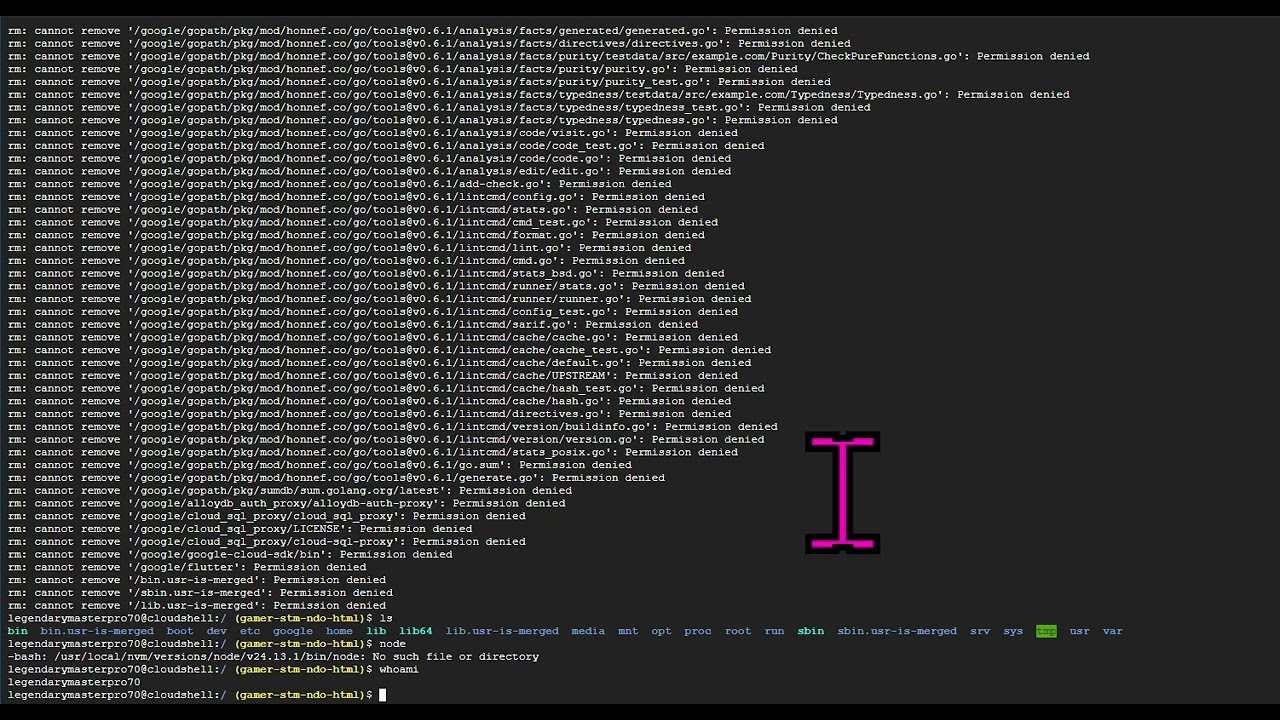
Task: Click the cursor at the last empty prompt
Action: [x=382, y=695]
